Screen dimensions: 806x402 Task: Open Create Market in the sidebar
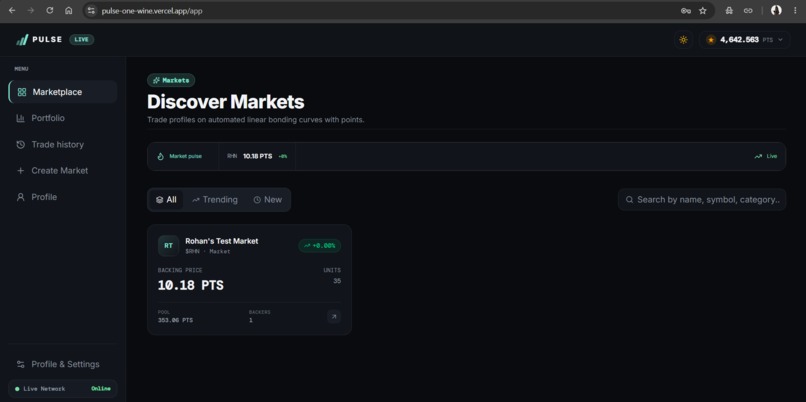(63, 171)
